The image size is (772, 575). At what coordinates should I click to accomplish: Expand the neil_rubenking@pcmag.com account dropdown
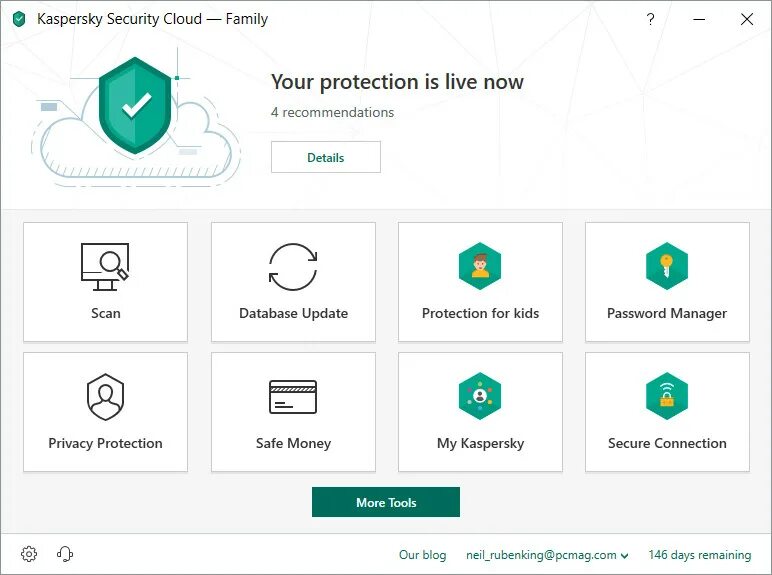click(x=547, y=555)
